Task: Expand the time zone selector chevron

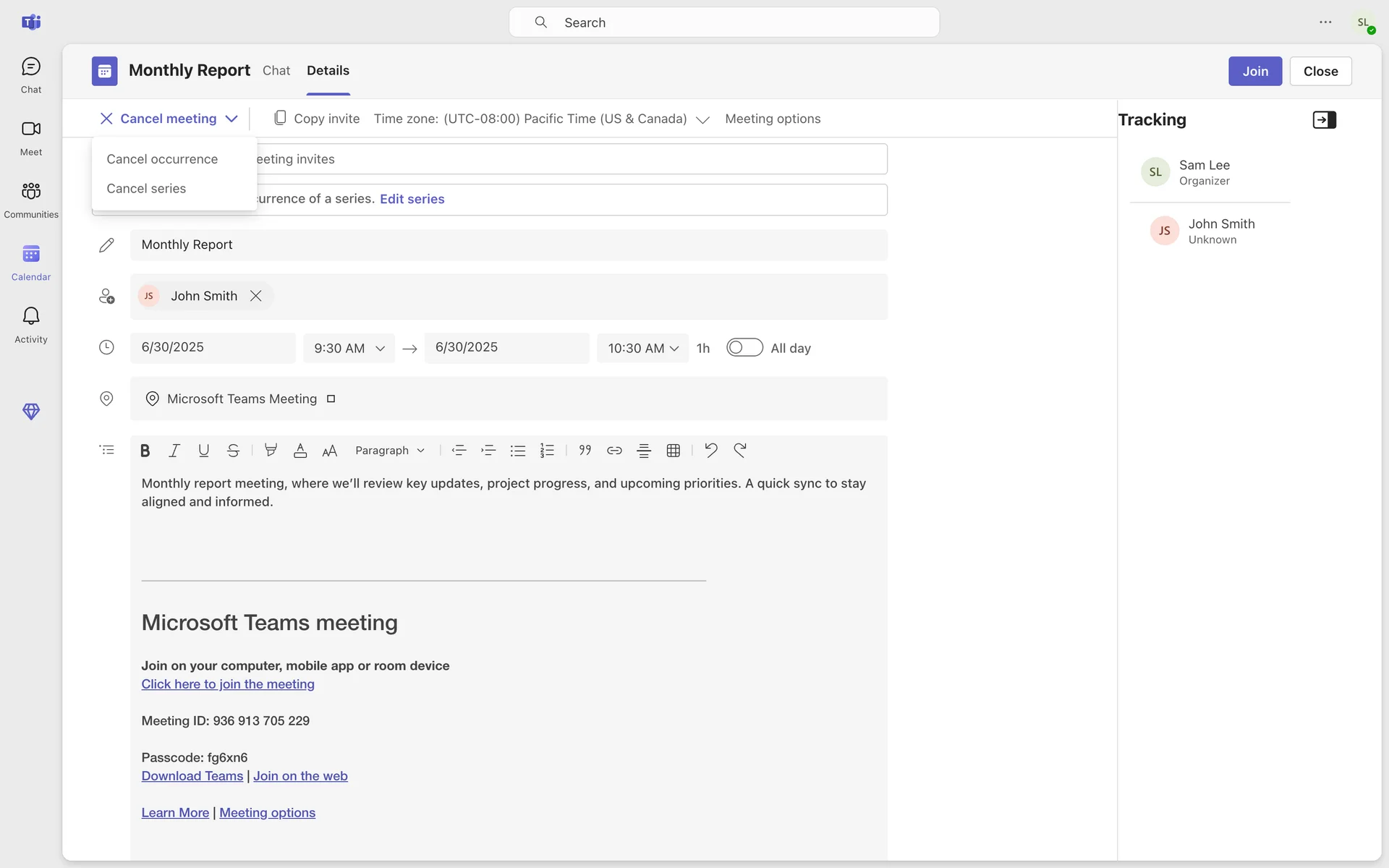Action: tap(702, 120)
